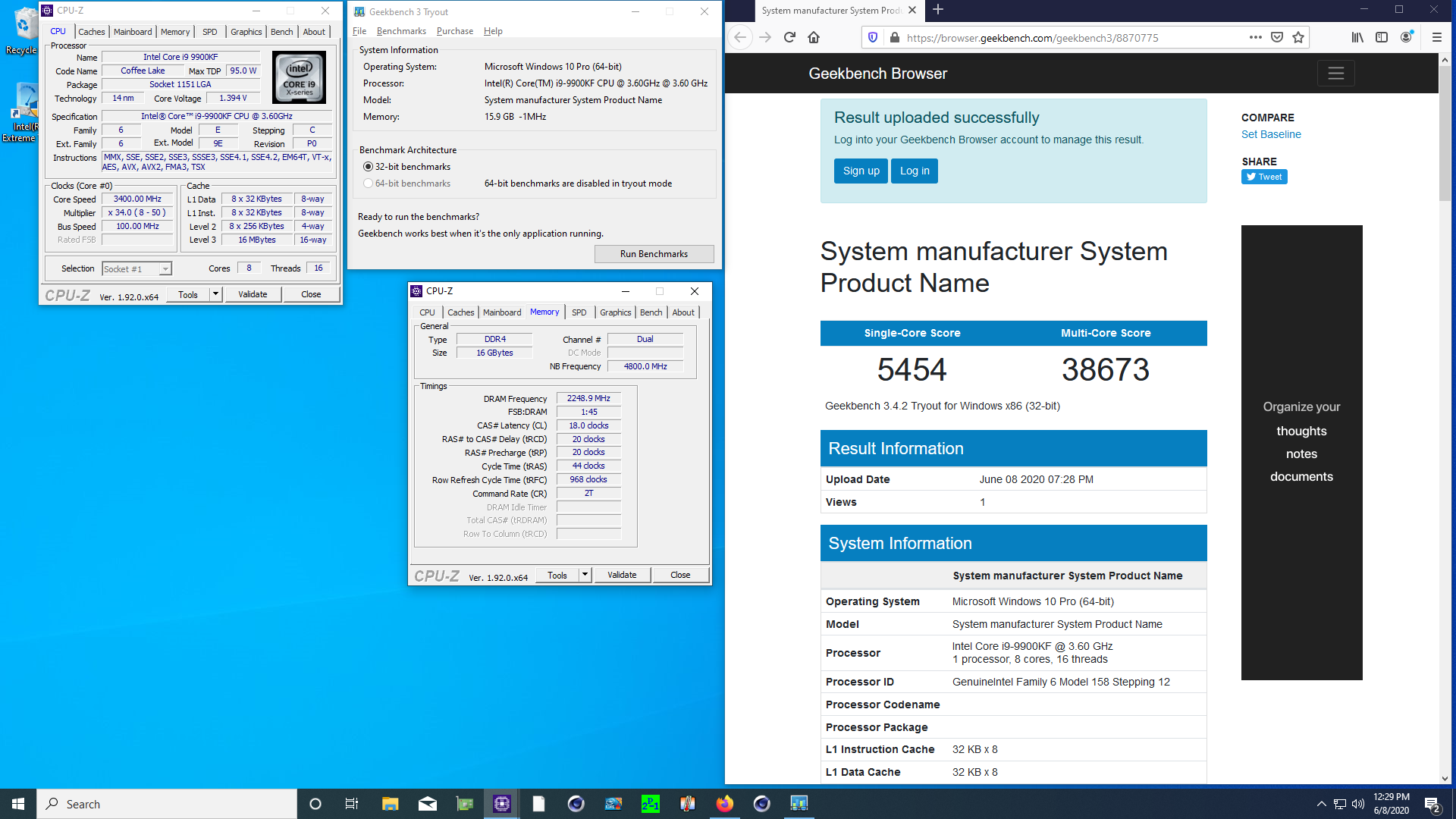Image resolution: width=1456 pixels, height=819 pixels.
Task: Close the Geekbench result tab
Action: (x=912, y=10)
